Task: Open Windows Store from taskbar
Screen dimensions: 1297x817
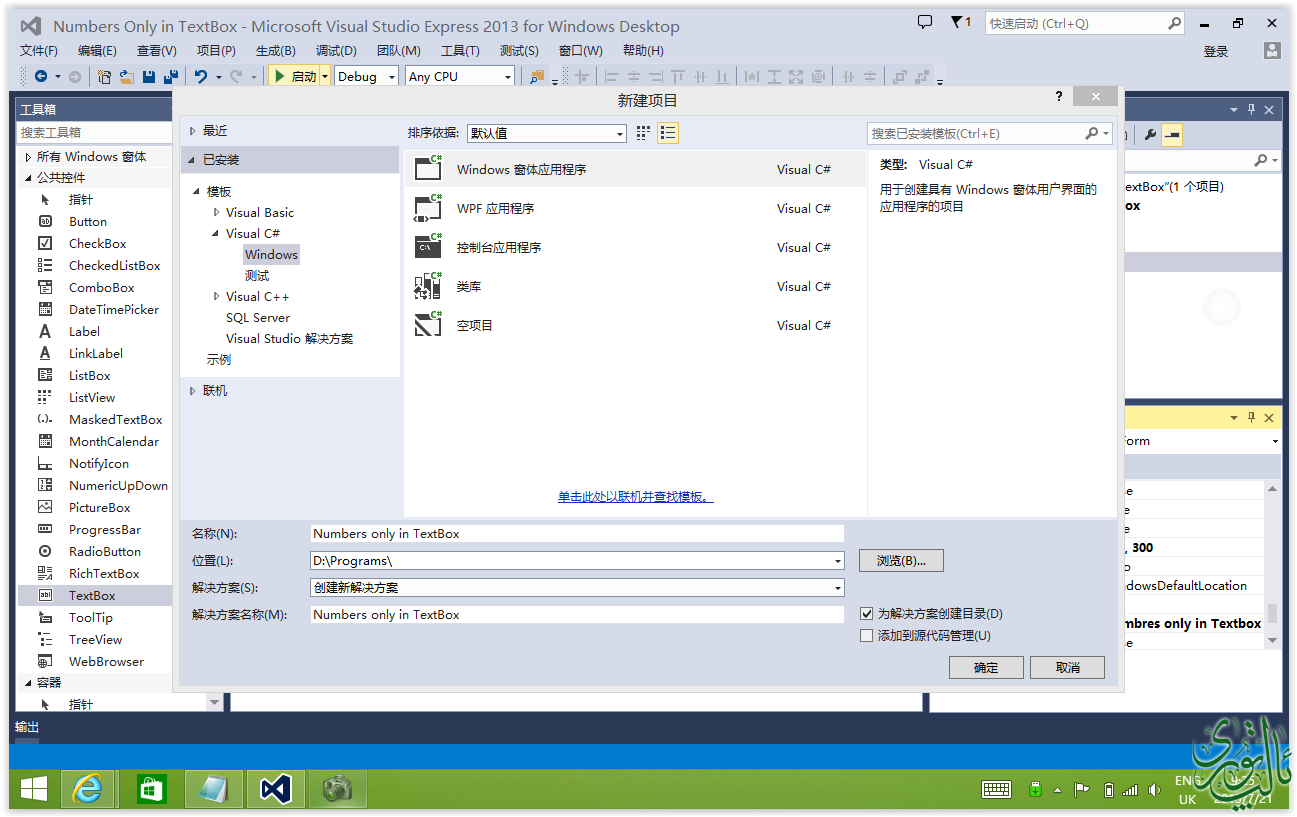Action: (151, 790)
